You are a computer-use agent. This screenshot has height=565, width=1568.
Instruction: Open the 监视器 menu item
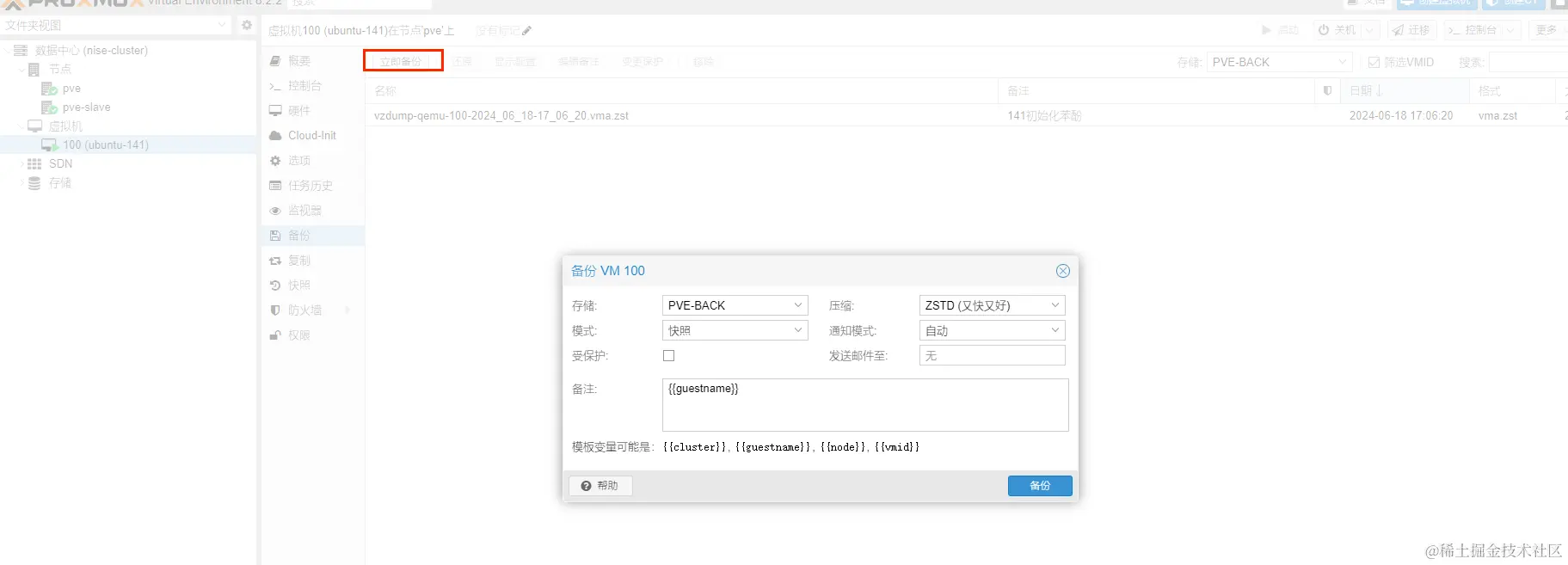[313, 211]
